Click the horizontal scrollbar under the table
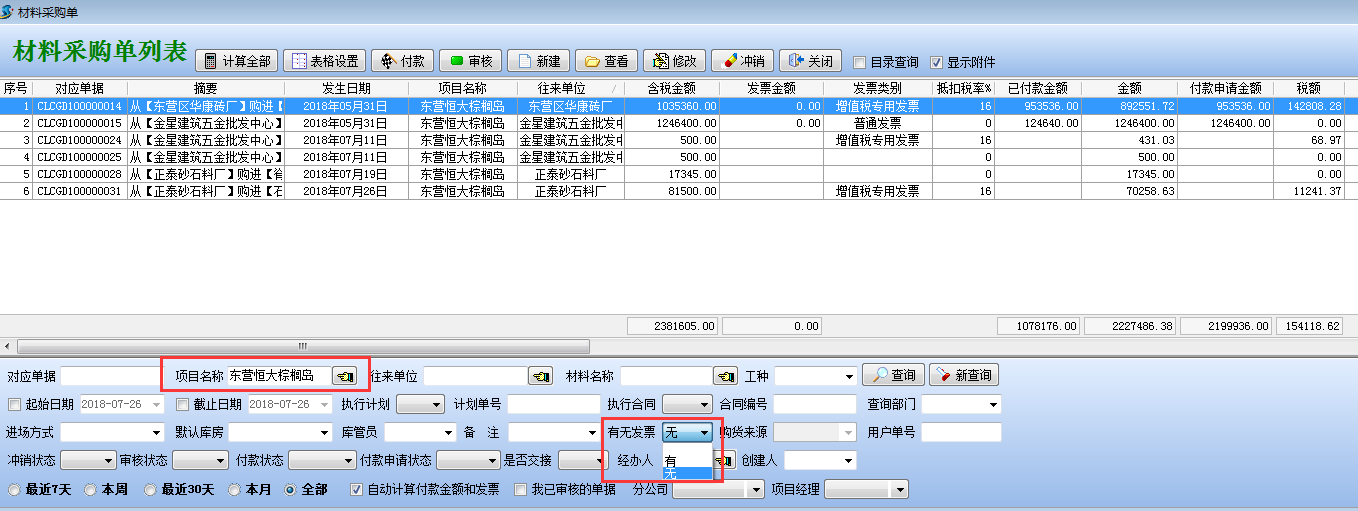This screenshot has width=1358, height=511. (x=300, y=345)
